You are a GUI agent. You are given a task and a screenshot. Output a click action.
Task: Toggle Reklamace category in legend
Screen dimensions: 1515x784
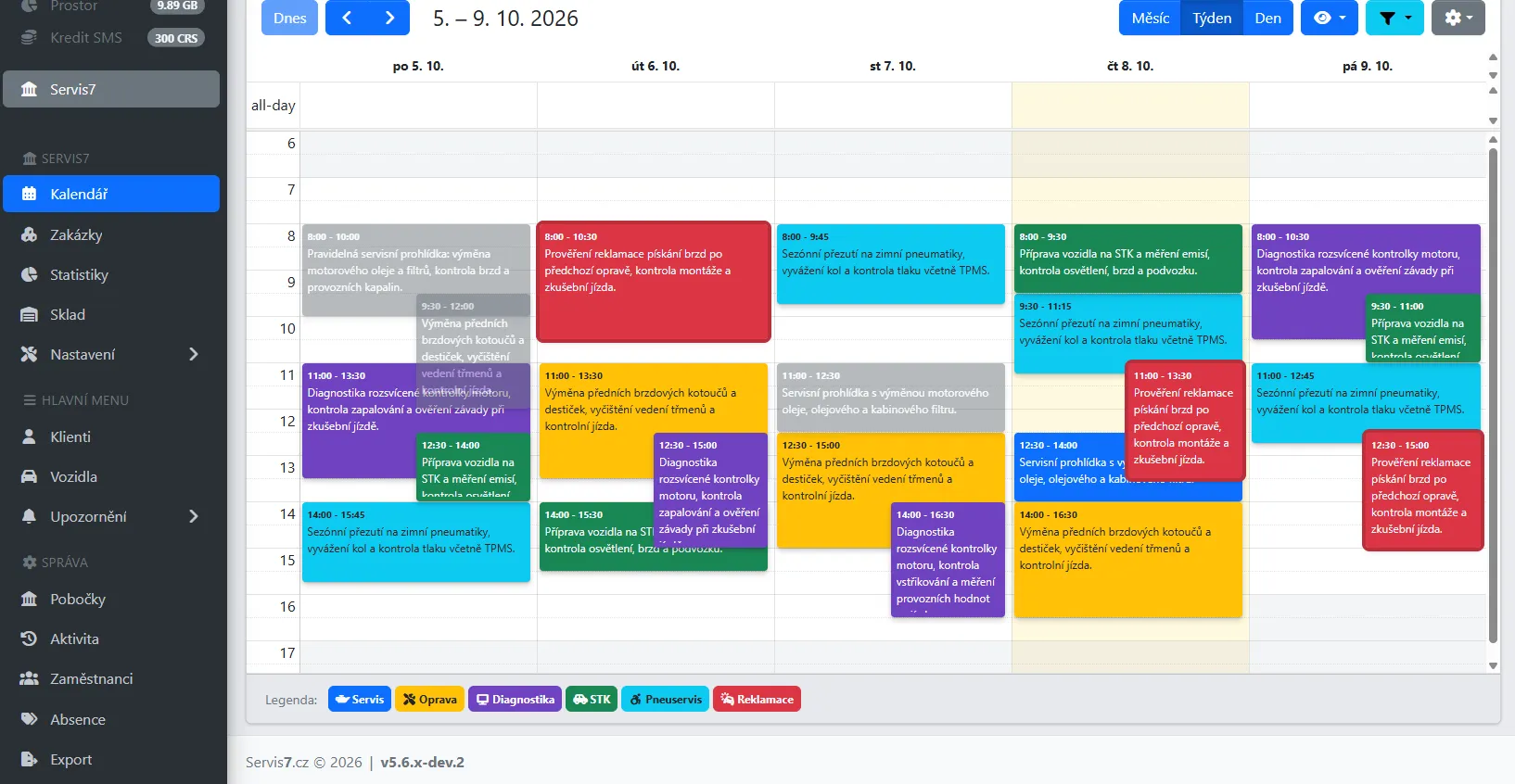pos(757,700)
